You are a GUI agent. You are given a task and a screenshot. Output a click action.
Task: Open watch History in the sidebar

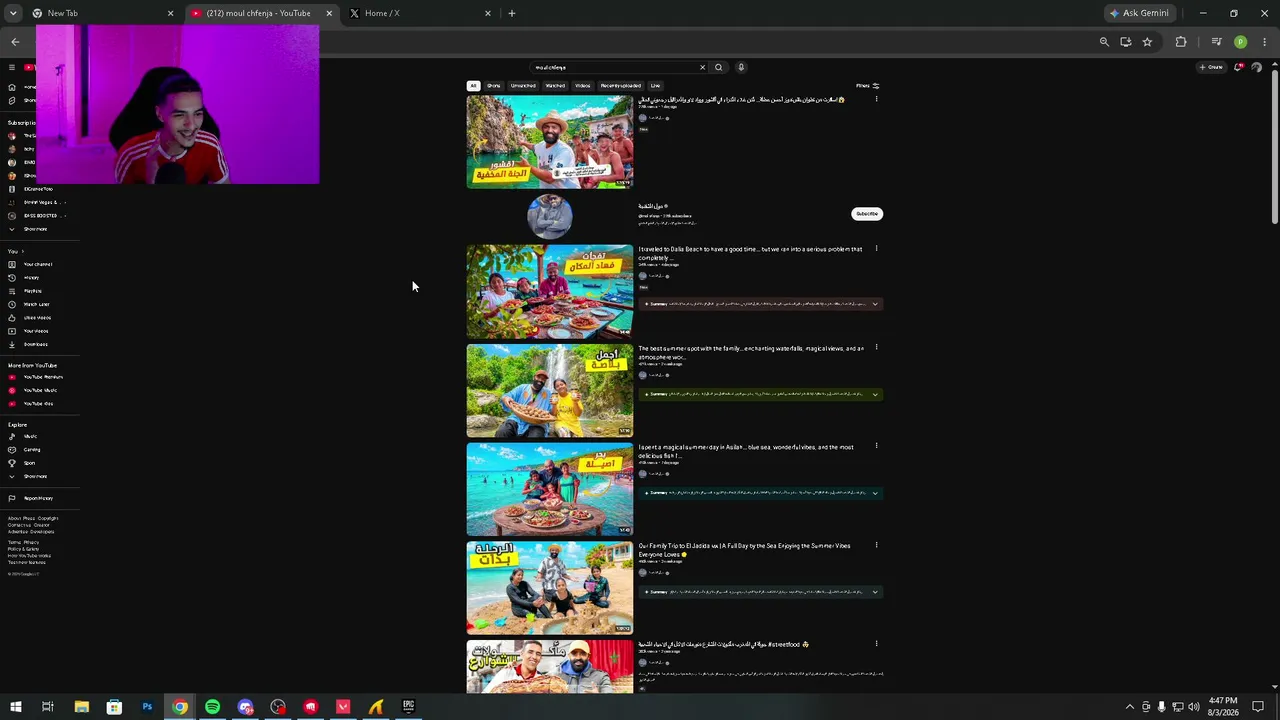click(32, 278)
